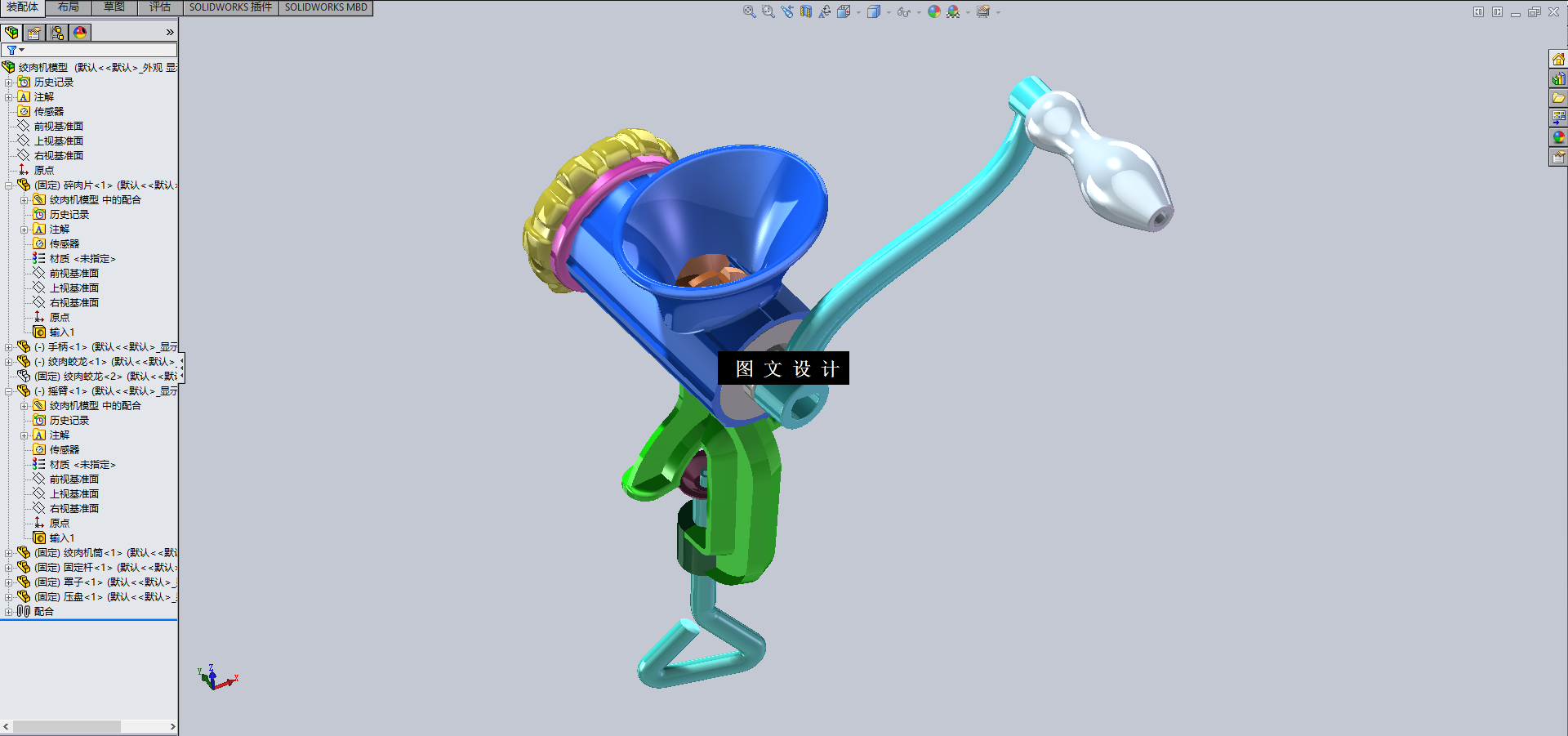Select the root 绞肉机模型 assembly item
Viewport: 1568px width, 736px height.
(90, 68)
